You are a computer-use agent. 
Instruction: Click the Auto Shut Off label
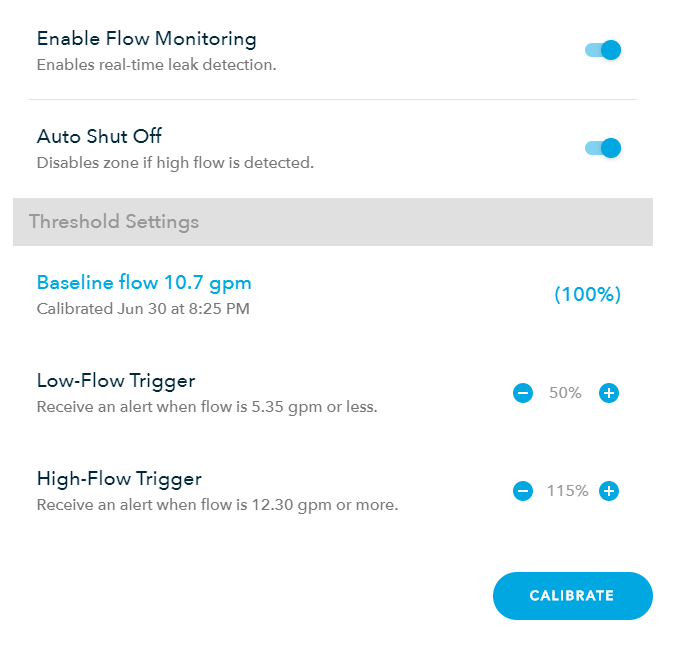click(x=99, y=137)
